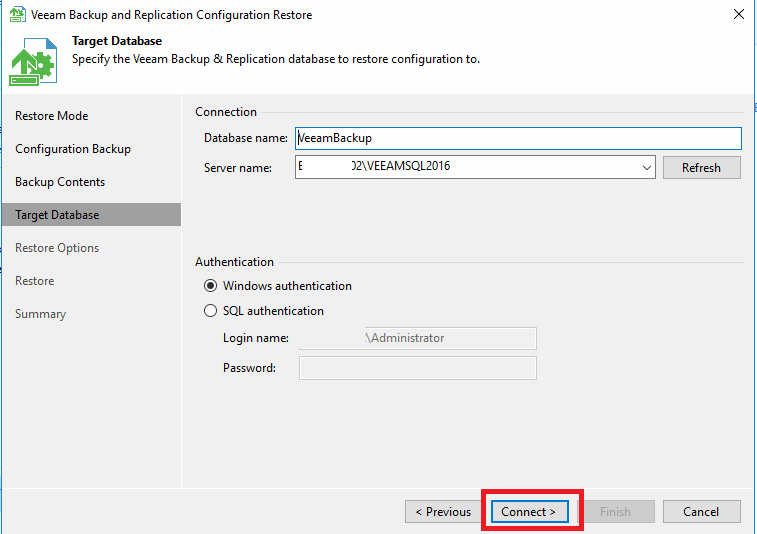Click the Login name field
Screen dimensions: 757x534
coord(418,338)
